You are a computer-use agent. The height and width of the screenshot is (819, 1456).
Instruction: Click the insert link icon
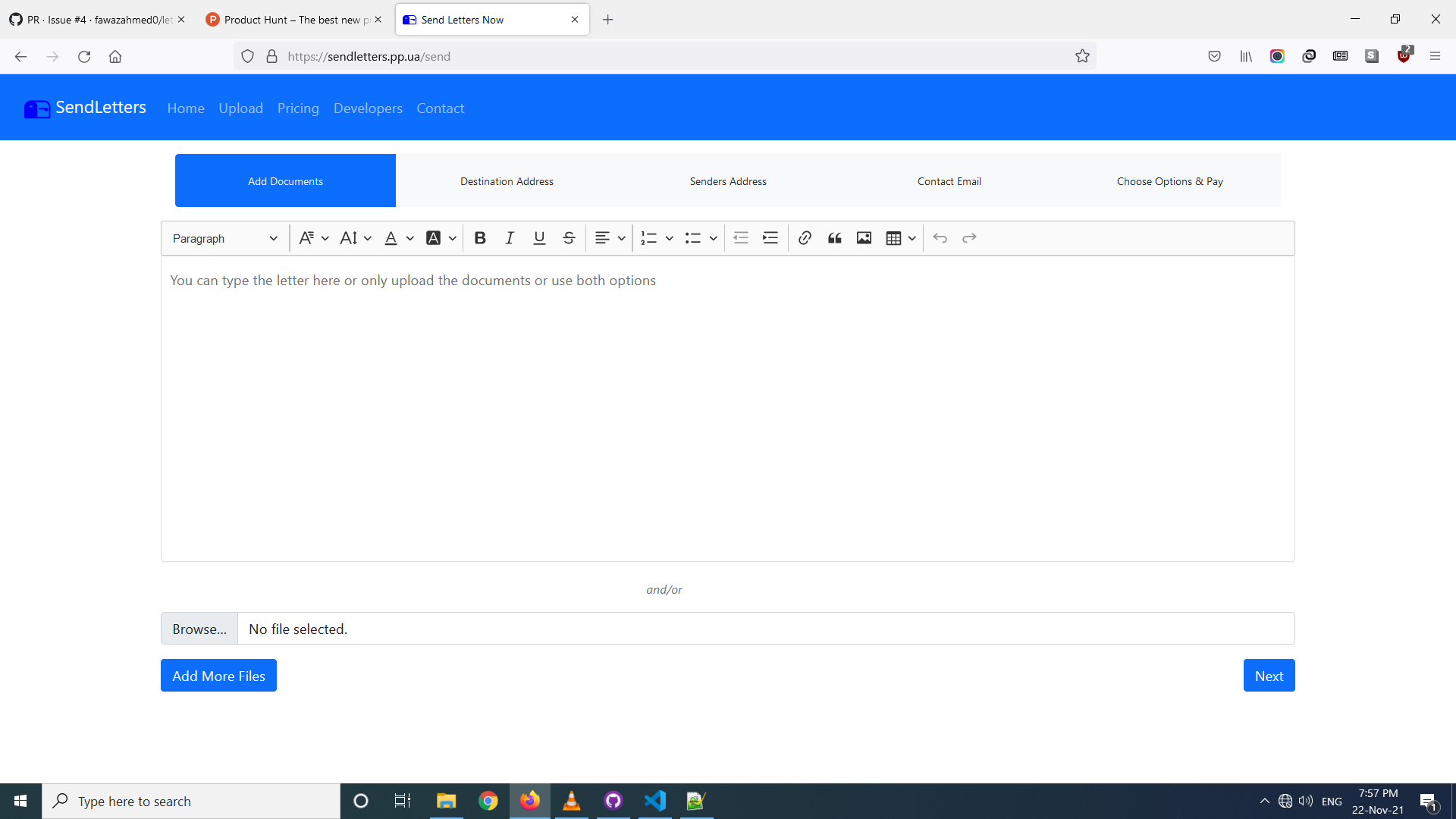click(805, 238)
